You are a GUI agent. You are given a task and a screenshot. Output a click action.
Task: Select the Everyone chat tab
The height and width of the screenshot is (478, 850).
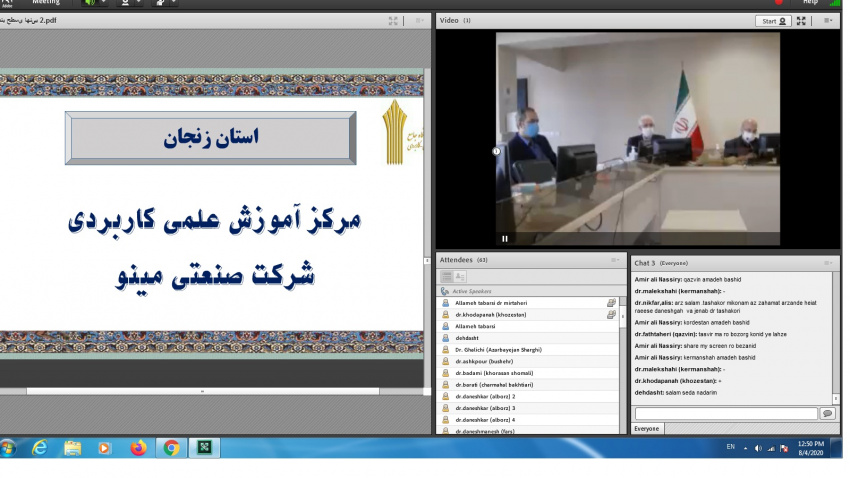[x=646, y=428]
